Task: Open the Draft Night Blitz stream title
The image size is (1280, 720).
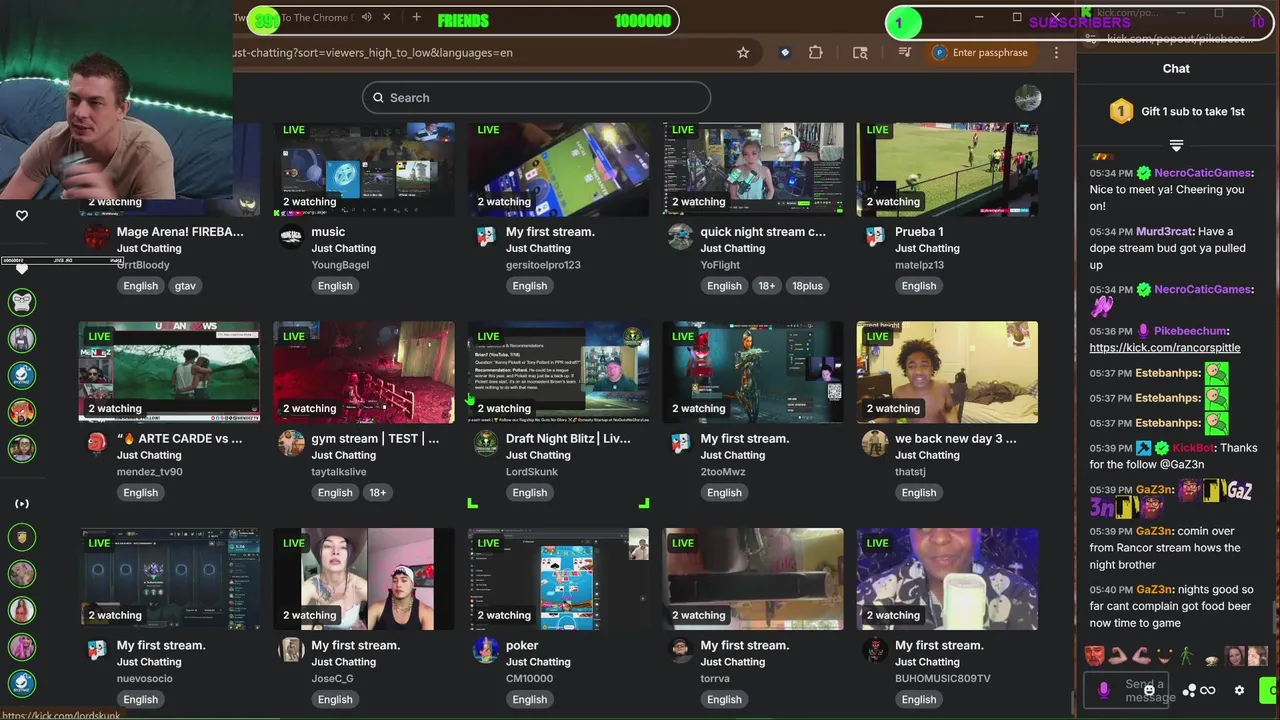Action: tap(568, 439)
